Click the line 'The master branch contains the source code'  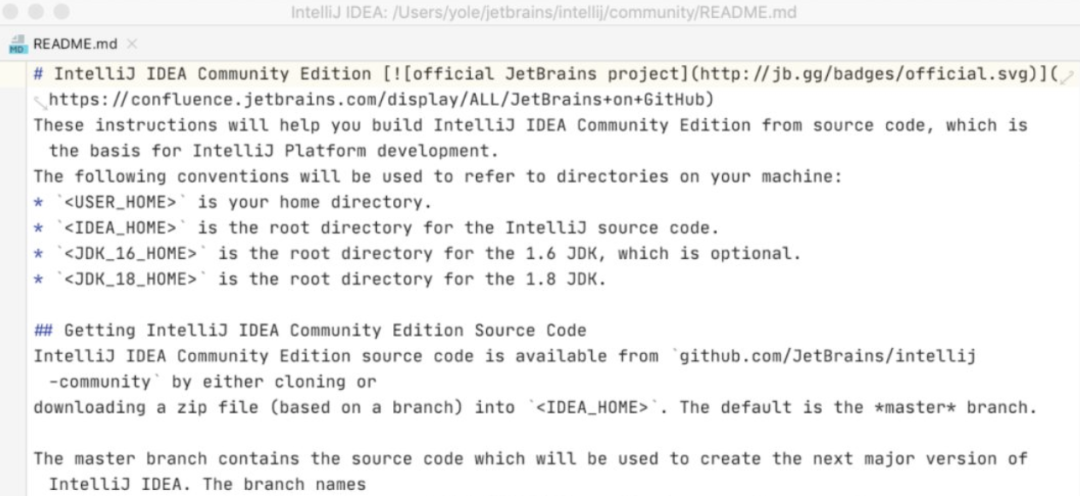click(x=530, y=459)
